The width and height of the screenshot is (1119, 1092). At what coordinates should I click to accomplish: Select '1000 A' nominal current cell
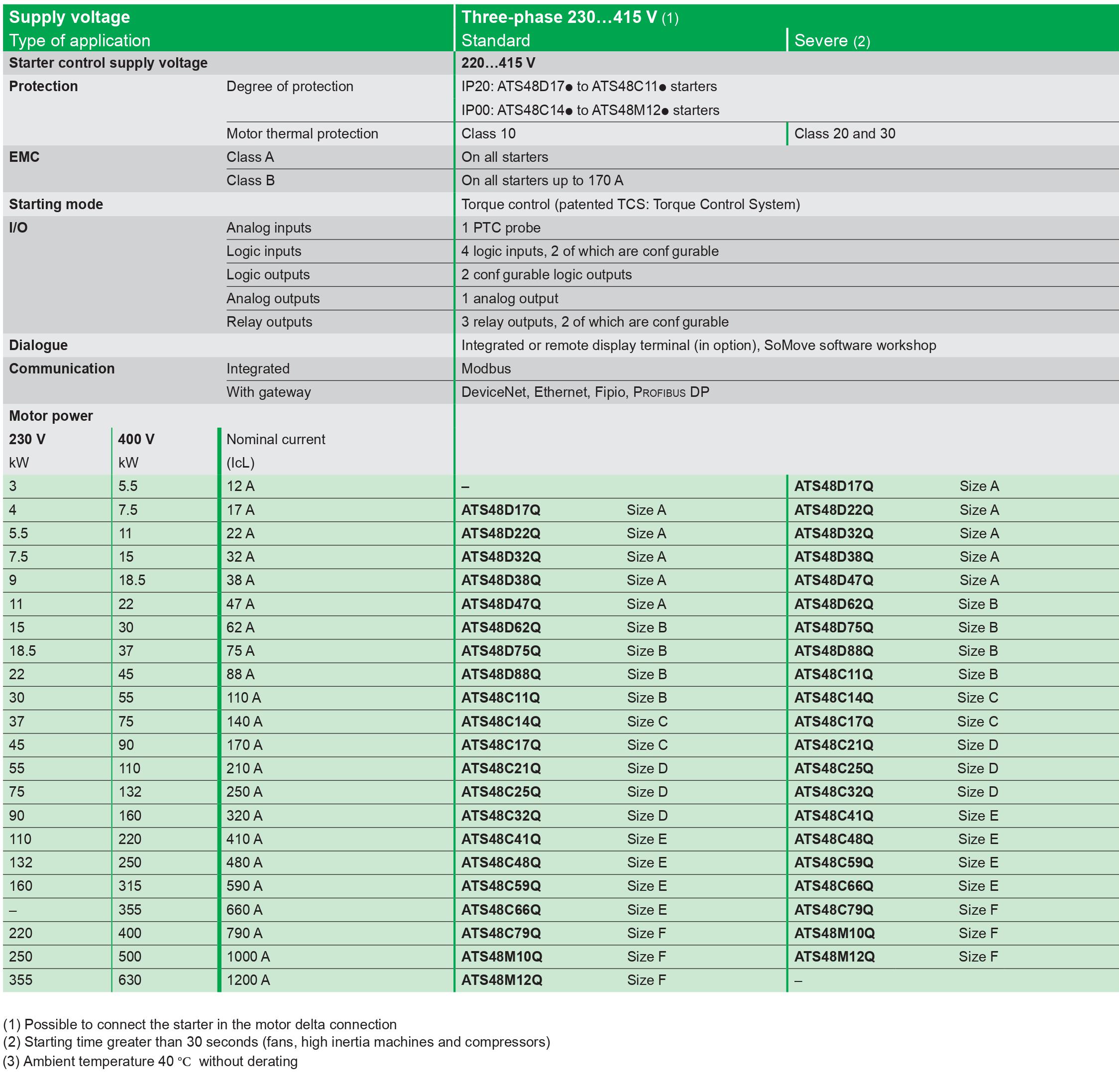pyautogui.click(x=248, y=957)
